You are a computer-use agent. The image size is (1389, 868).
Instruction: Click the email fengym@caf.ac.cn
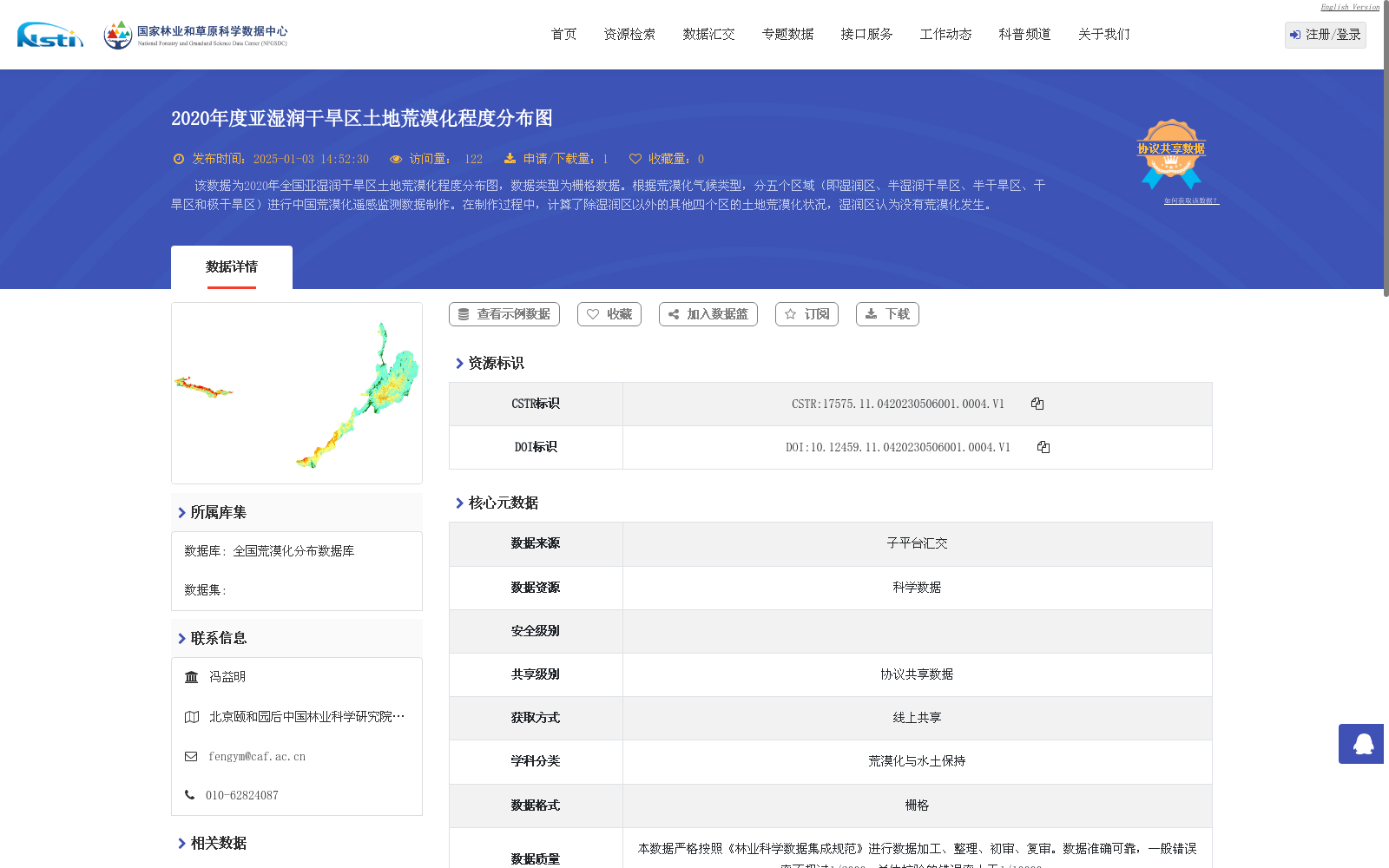[x=257, y=757]
